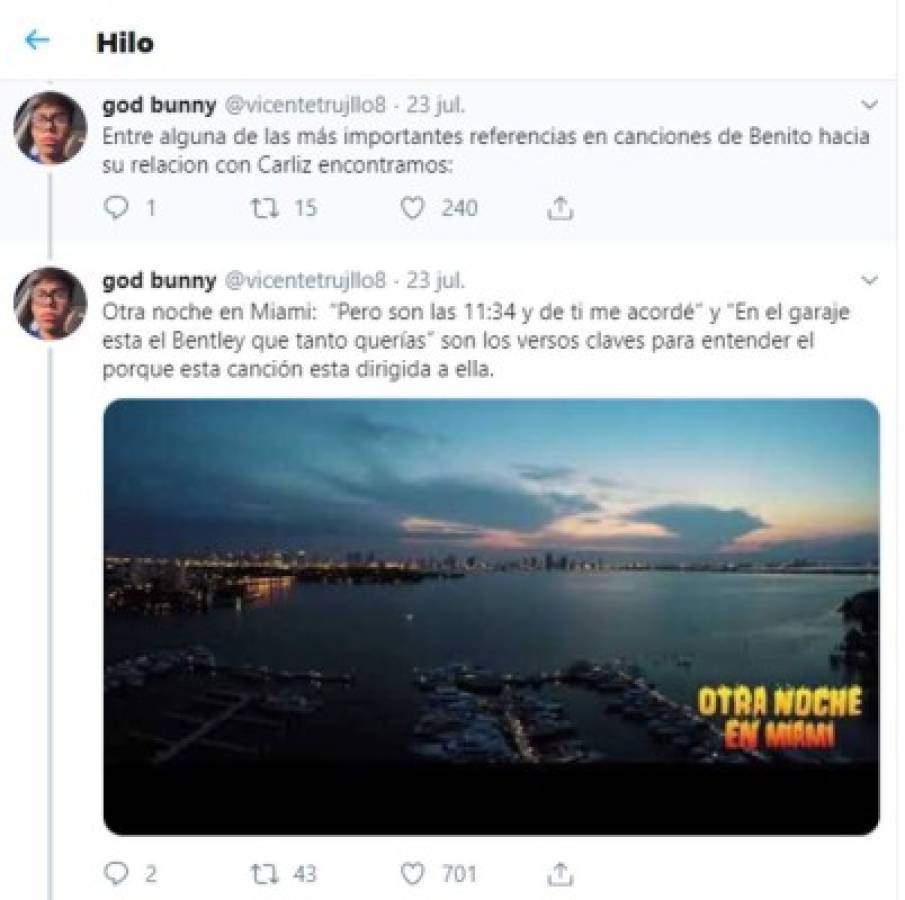This screenshot has height=900, width=905.
Task: Open @vicentetrujillo8 handle in second tweet
Action: [305, 281]
